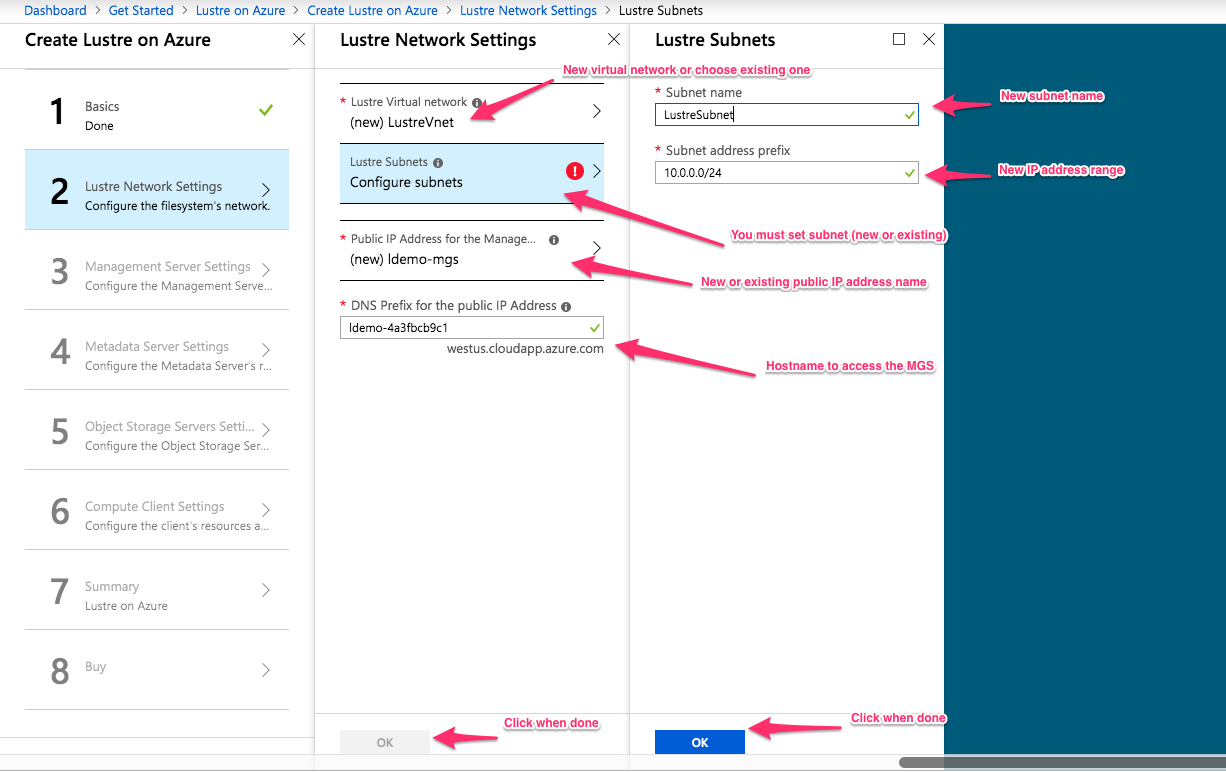The height and width of the screenshot is (772, 1226).
Task: Click the chevron on Metadata Server Settings step
Action: (266, 350)
